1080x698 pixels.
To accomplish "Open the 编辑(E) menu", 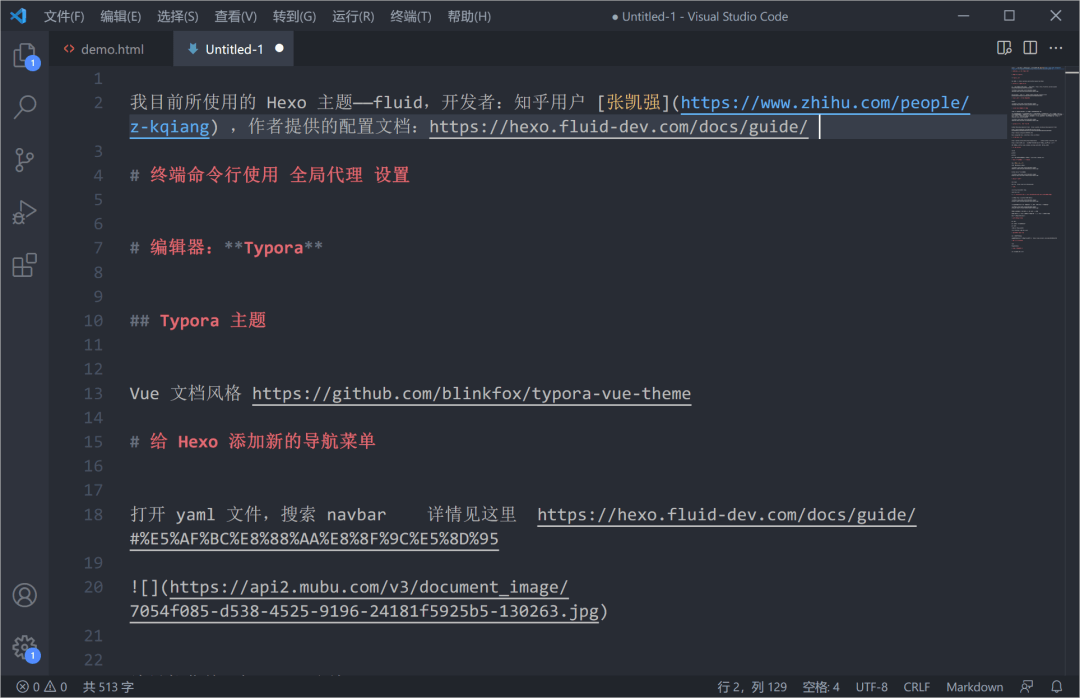I will [x=121, y=16].
